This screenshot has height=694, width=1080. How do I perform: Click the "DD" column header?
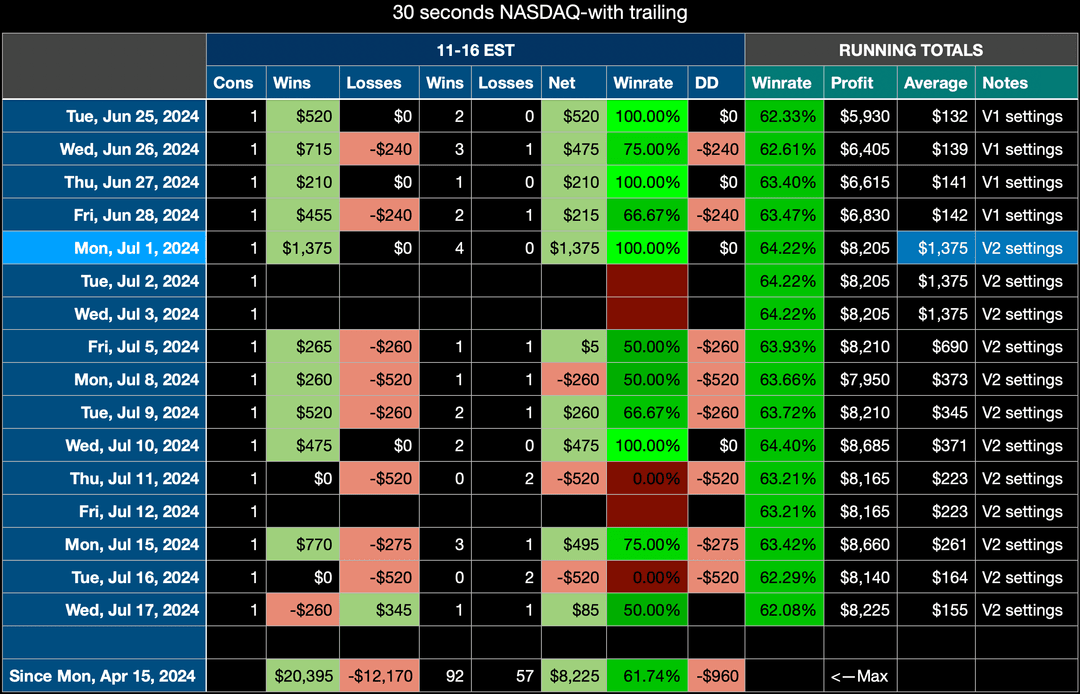716,83
